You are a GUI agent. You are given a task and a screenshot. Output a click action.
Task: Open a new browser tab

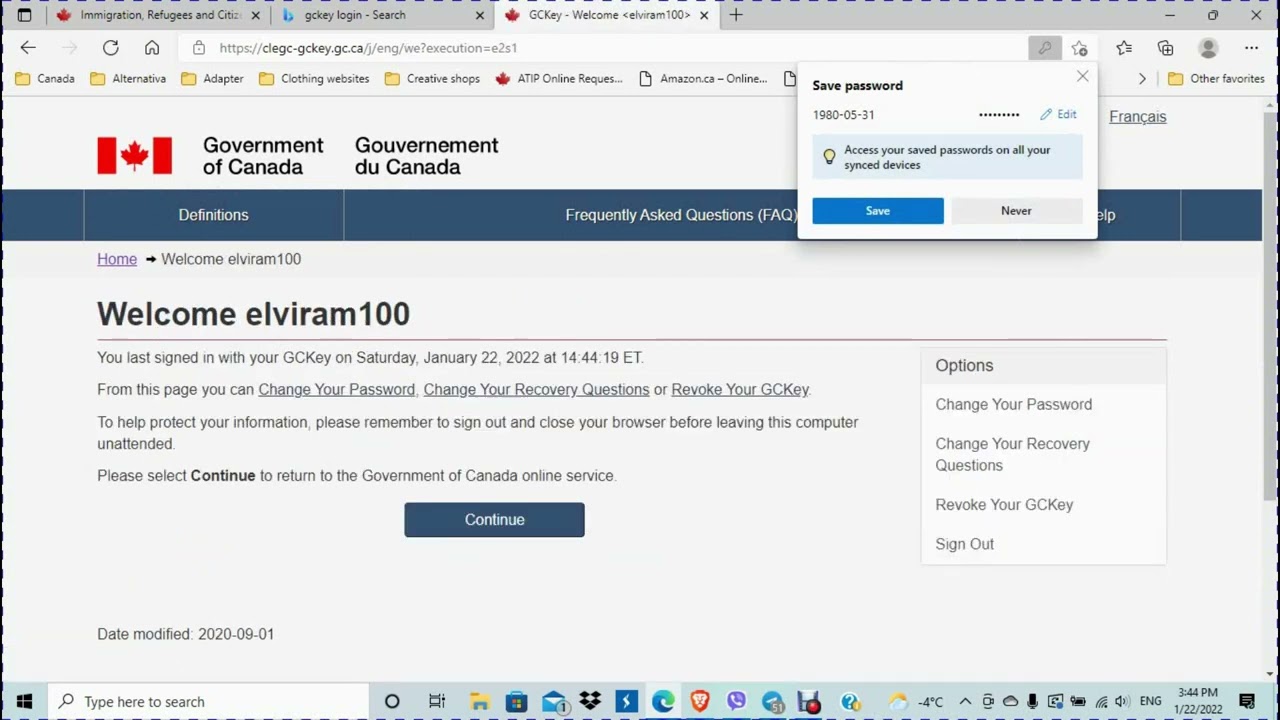click(736, 15)
